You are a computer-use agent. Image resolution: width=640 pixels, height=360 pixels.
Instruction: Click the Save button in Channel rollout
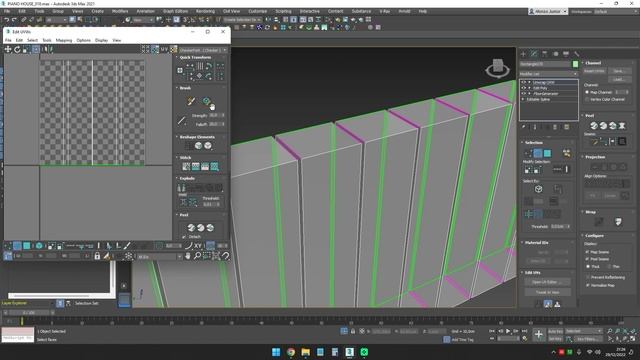[619, 71]
